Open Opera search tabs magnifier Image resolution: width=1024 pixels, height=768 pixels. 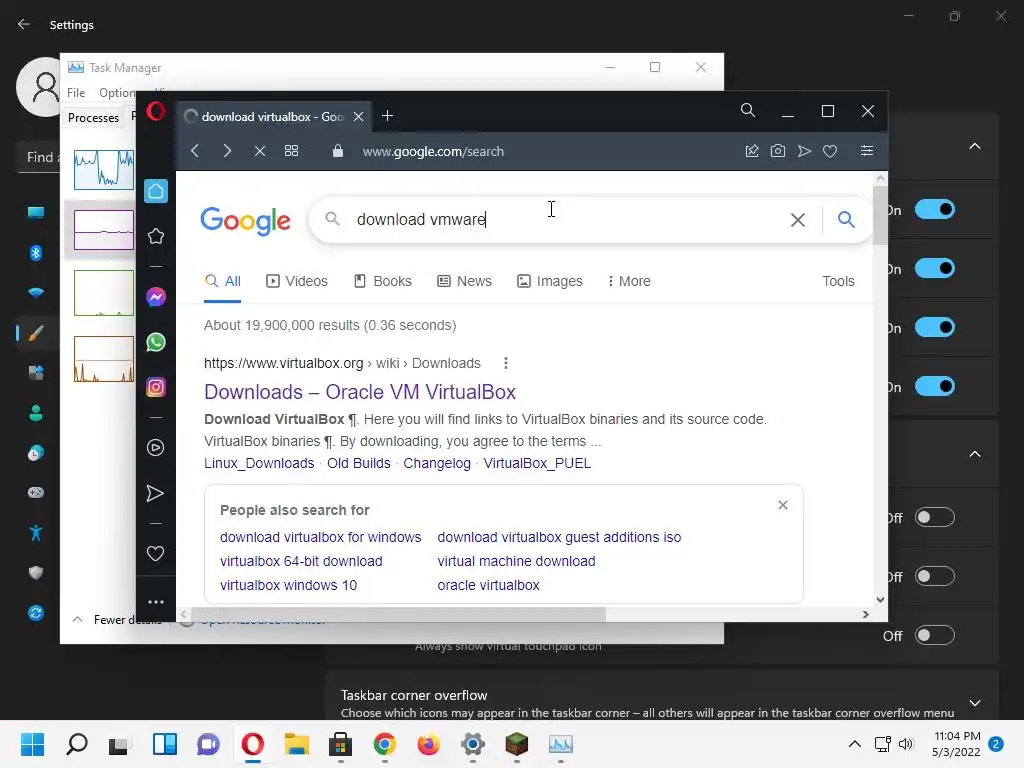pos(748,110)
